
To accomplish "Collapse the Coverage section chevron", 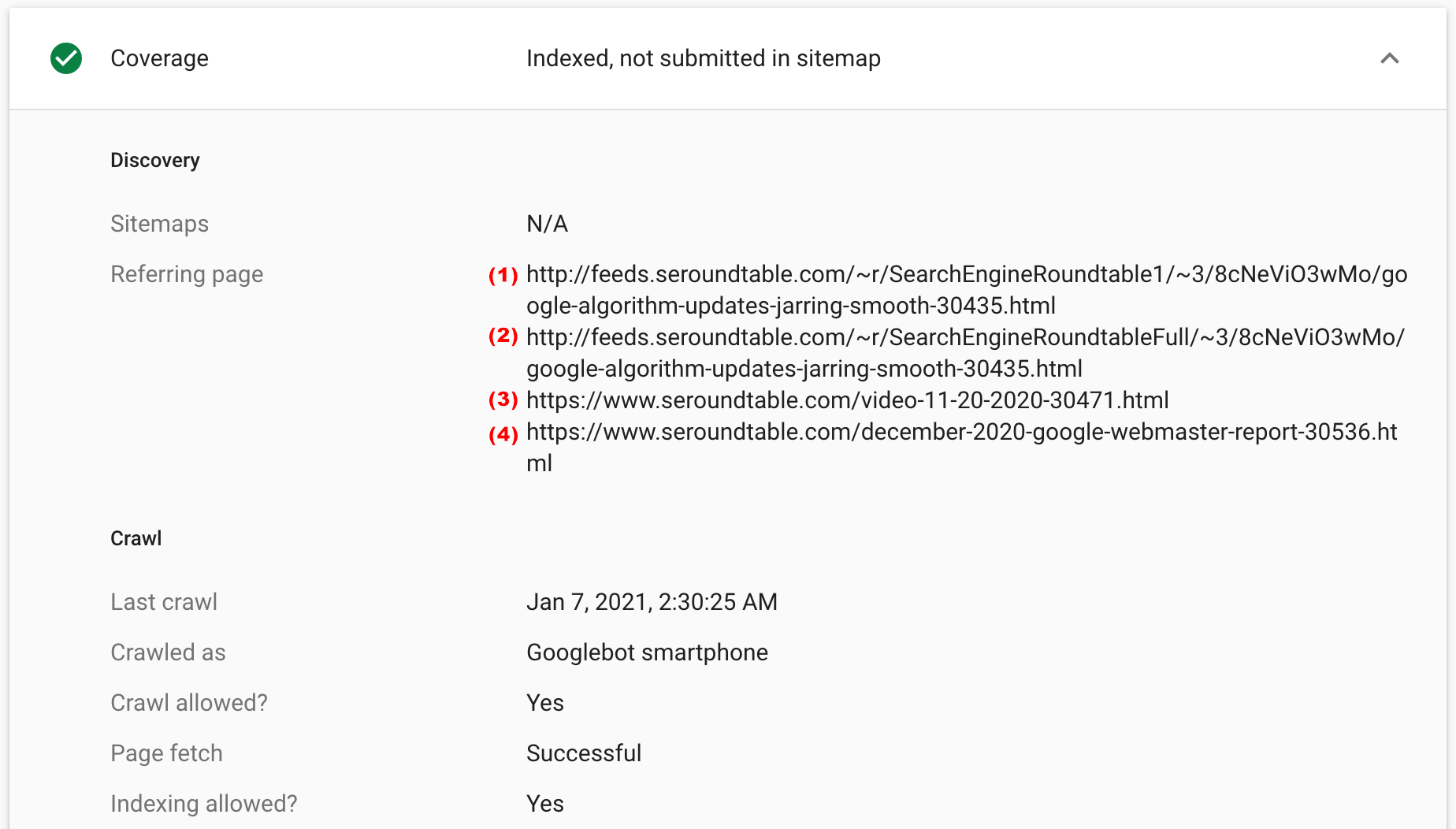I will (x=1389, y=58).
